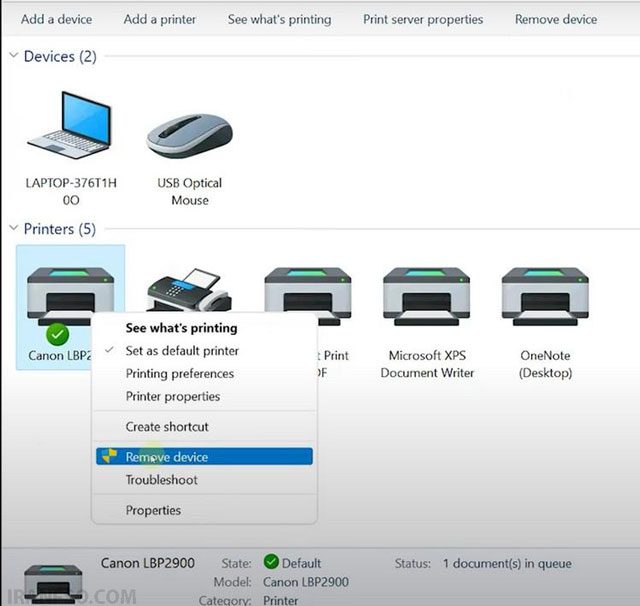Viewport: 640px width, 606px height.
Task: Select the OneNote (Desktop) printer icon
Action: coord(545,297)
